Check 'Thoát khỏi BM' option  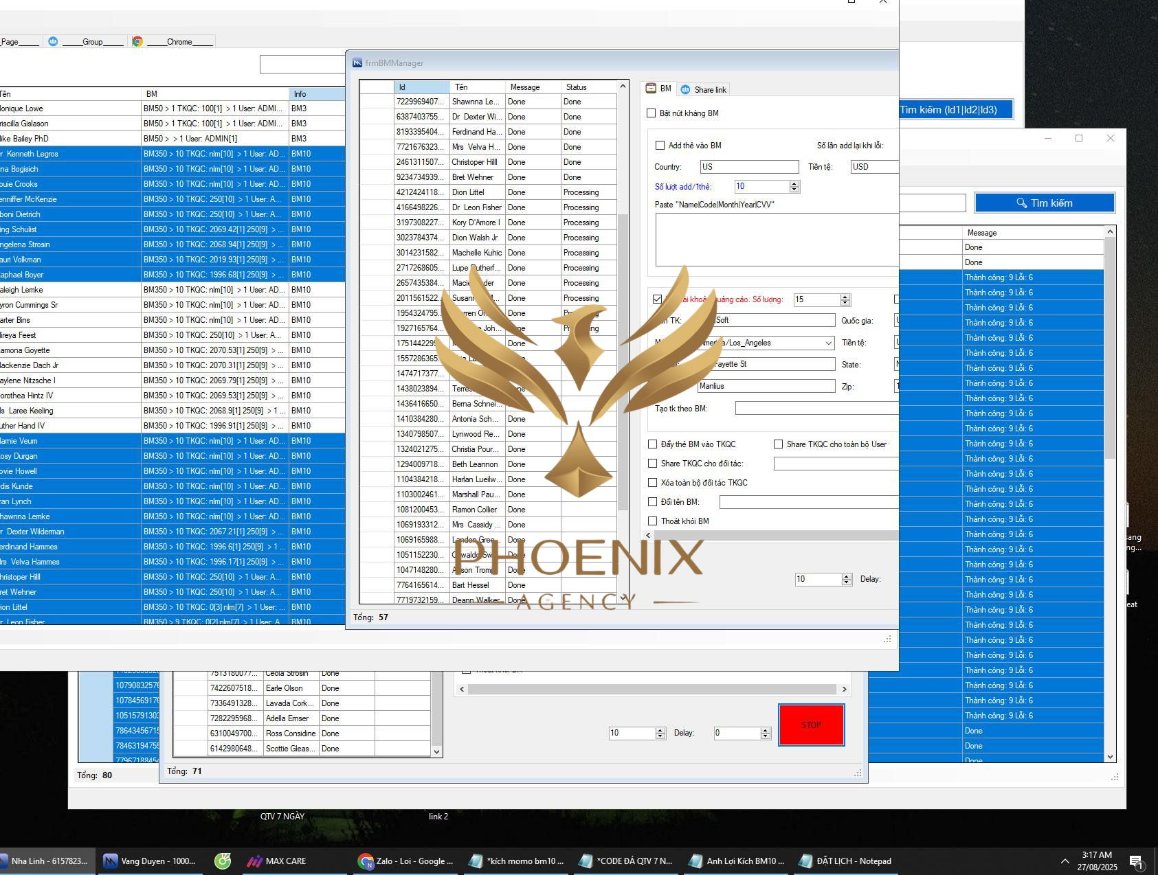(x=652, y=521)
